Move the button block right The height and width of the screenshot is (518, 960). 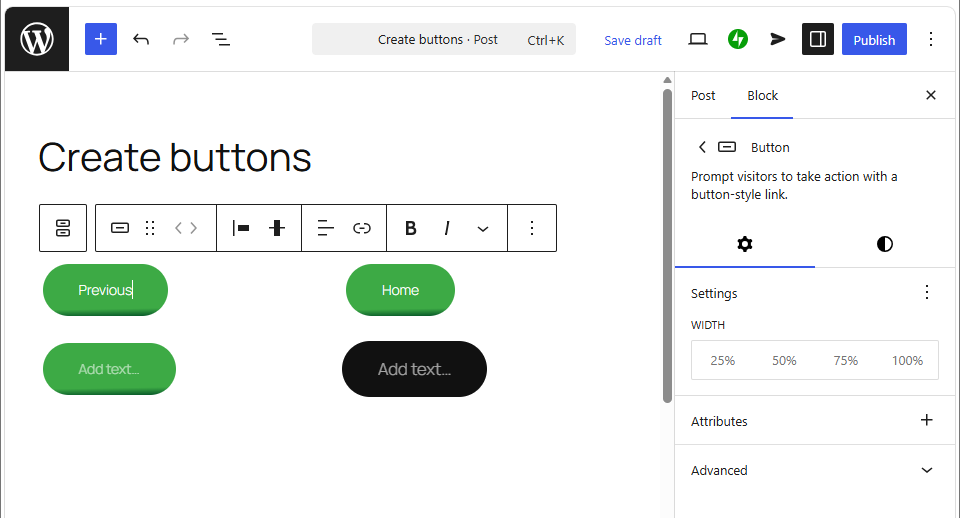pyautogui.click(x=193, y=228)
